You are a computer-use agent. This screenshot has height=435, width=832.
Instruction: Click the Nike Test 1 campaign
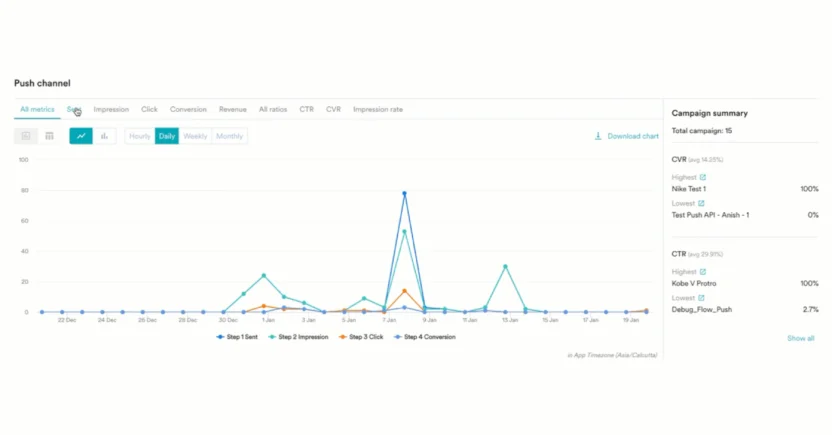click(x=689, y=189)
